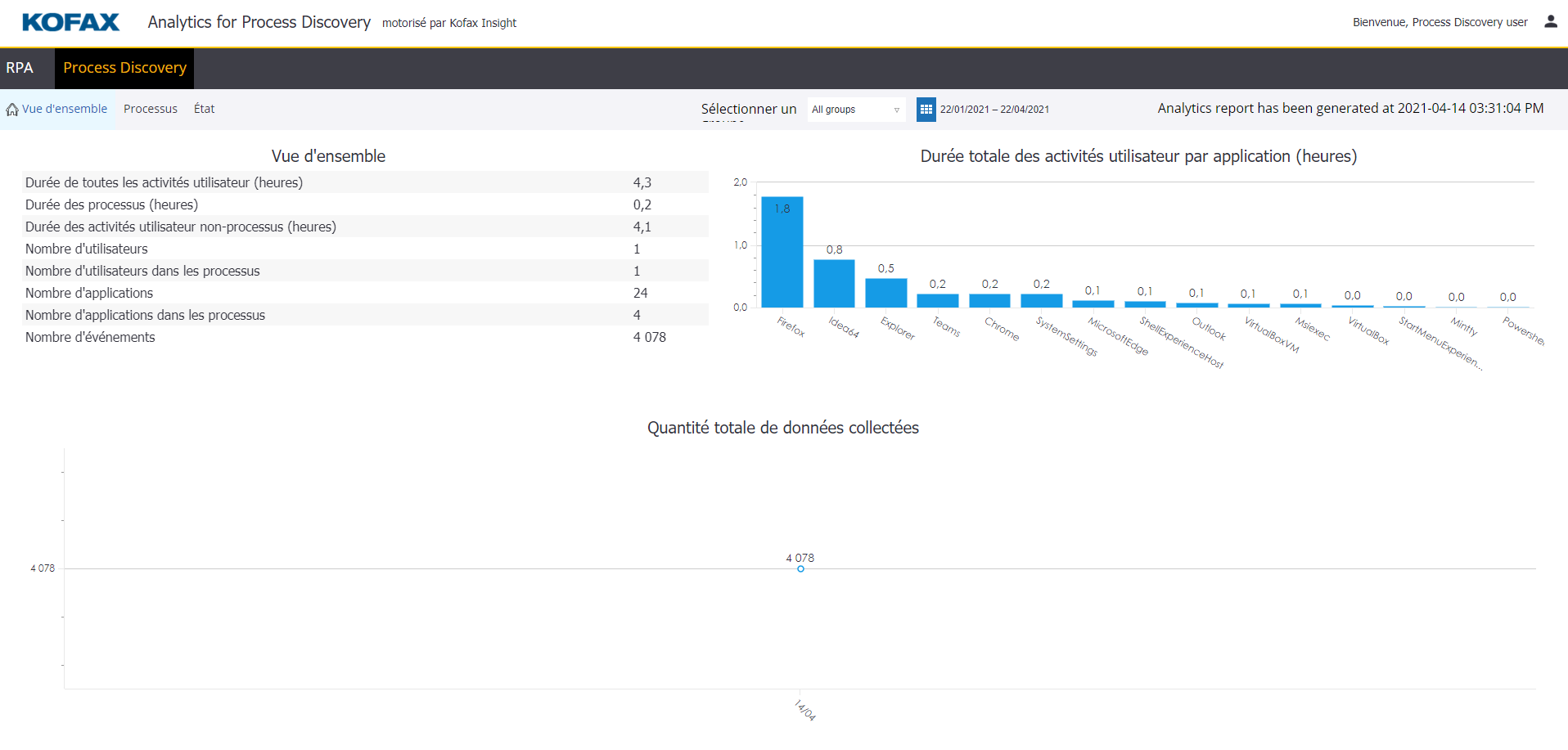The width and height of the screenshot is (1568, 750).
Task: Click the user profile icon
Action: coord(1549,22)
